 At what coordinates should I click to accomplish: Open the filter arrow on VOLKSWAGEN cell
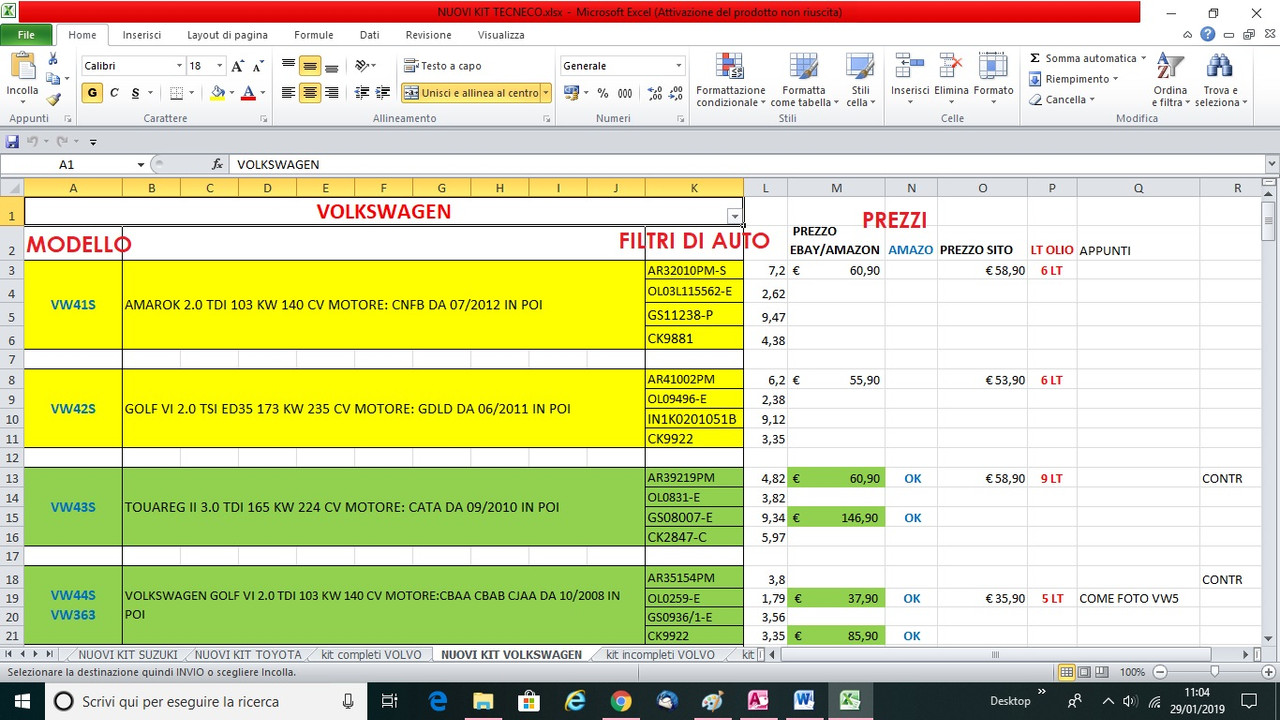pyautogui.click(x=735, y=216)
